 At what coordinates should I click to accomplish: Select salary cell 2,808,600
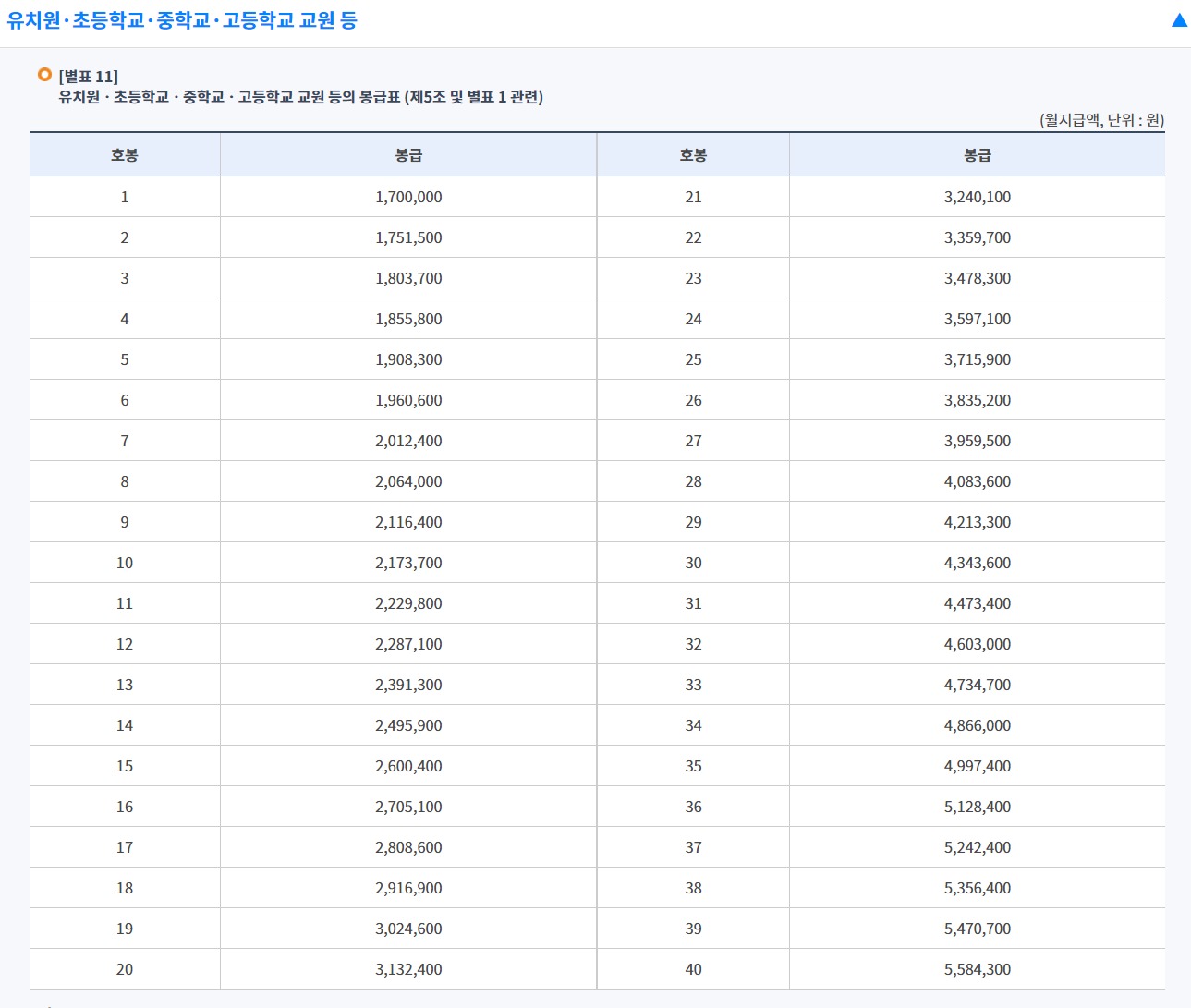408,847
